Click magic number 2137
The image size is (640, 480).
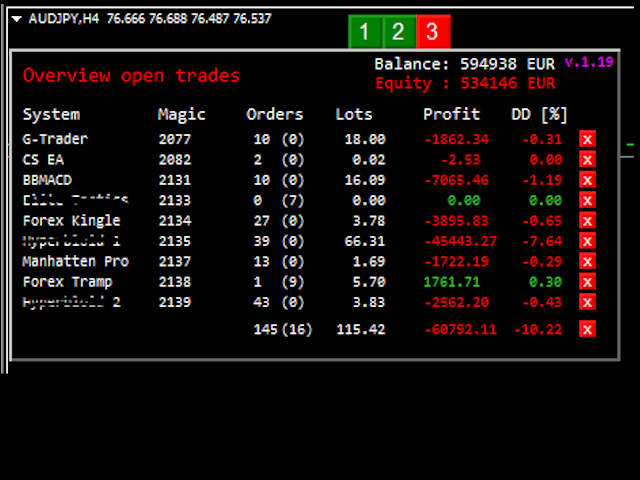[175, 261]
